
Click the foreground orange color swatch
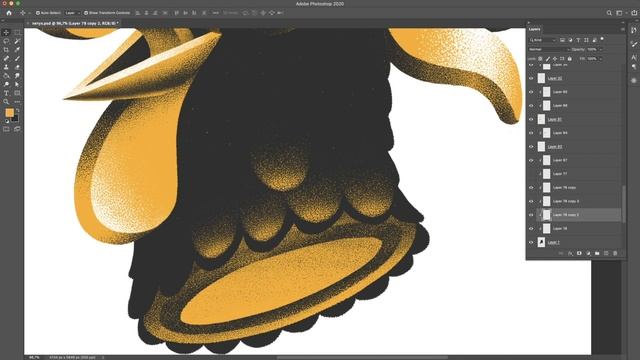coord(9,113)
